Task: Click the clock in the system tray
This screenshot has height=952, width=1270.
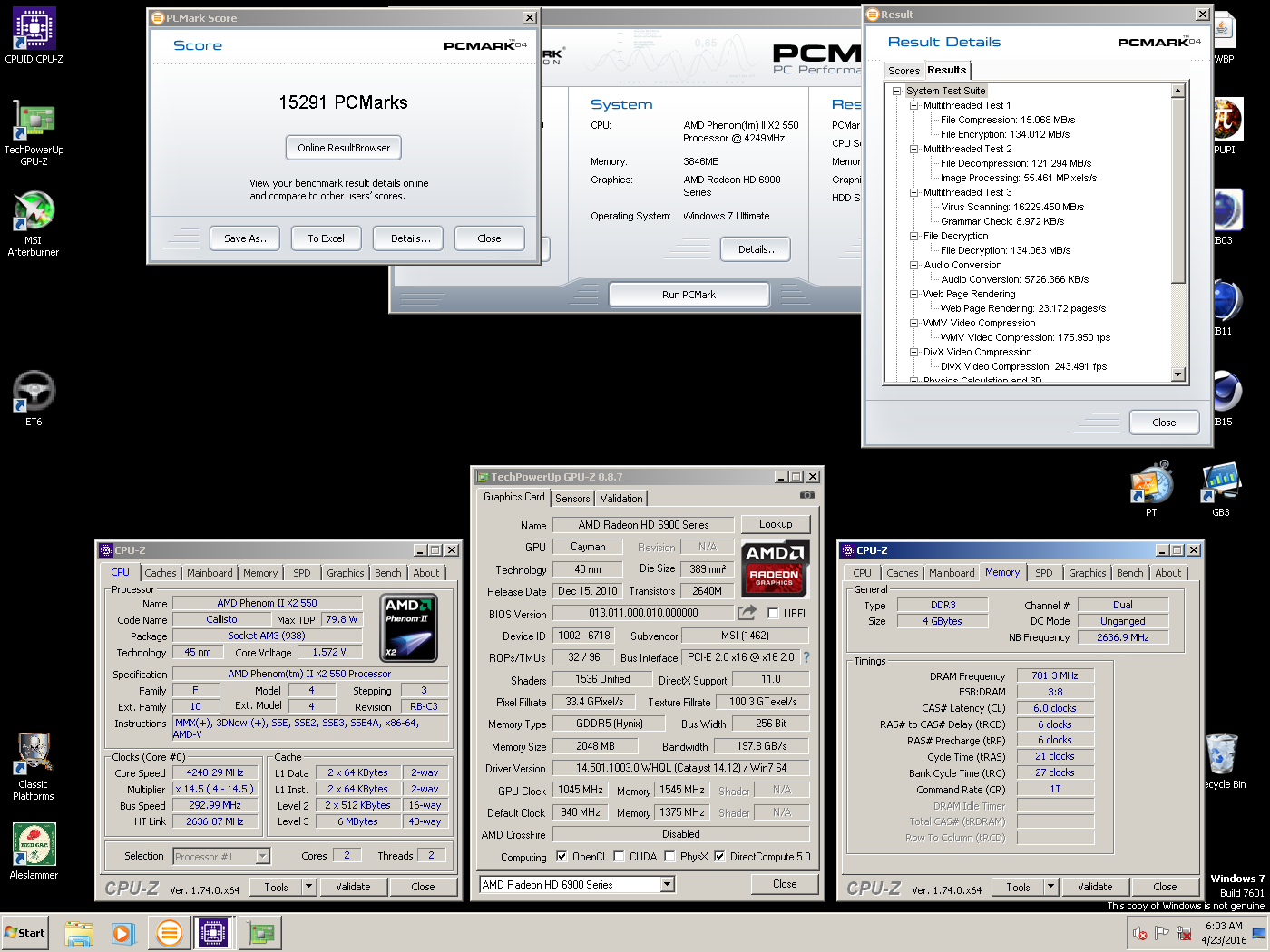Action: [x=1224, y=933]
